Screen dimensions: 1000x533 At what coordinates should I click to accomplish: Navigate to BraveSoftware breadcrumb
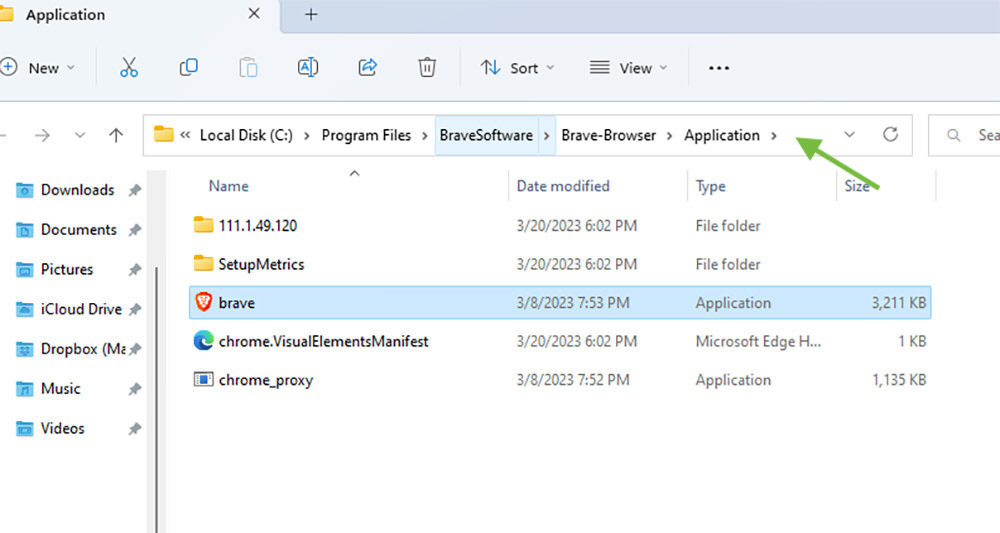click(x=486, y=135)
